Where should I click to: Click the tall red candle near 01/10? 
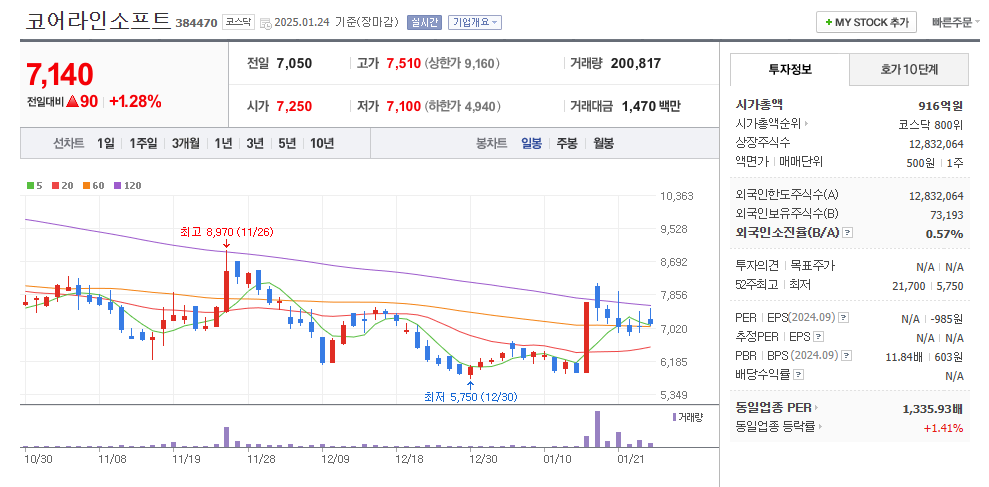587,337
